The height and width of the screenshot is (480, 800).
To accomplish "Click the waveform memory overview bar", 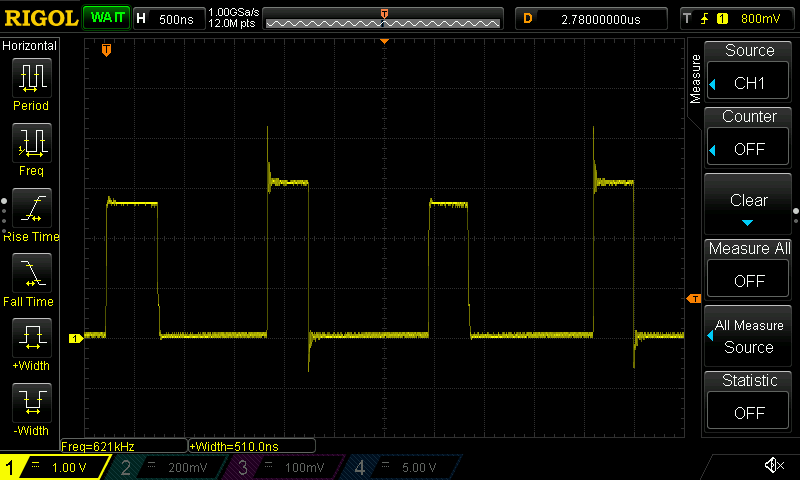I will pyautogui.click(x=383, y=19).
